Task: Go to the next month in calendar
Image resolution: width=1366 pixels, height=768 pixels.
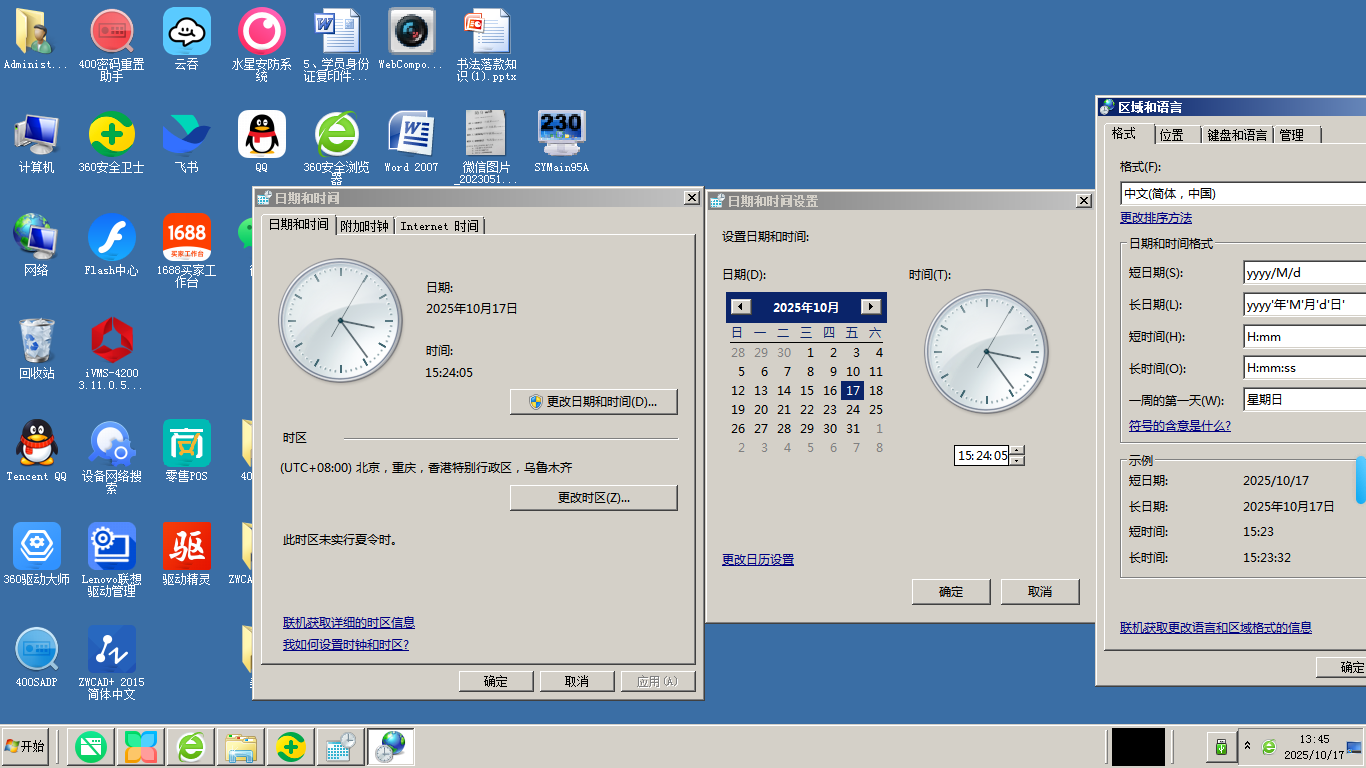Action: pyautogui.click(x=871, y=307)
